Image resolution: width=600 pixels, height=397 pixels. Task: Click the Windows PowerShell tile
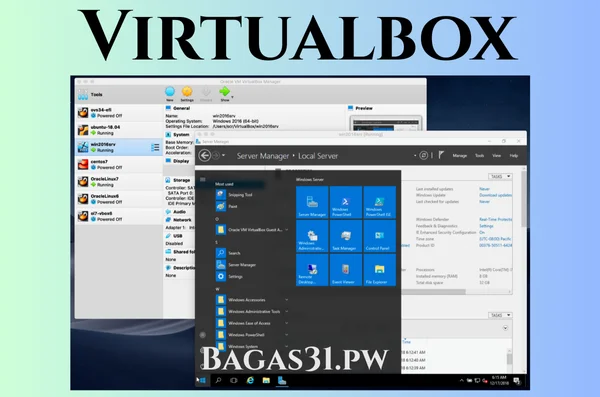346,202
